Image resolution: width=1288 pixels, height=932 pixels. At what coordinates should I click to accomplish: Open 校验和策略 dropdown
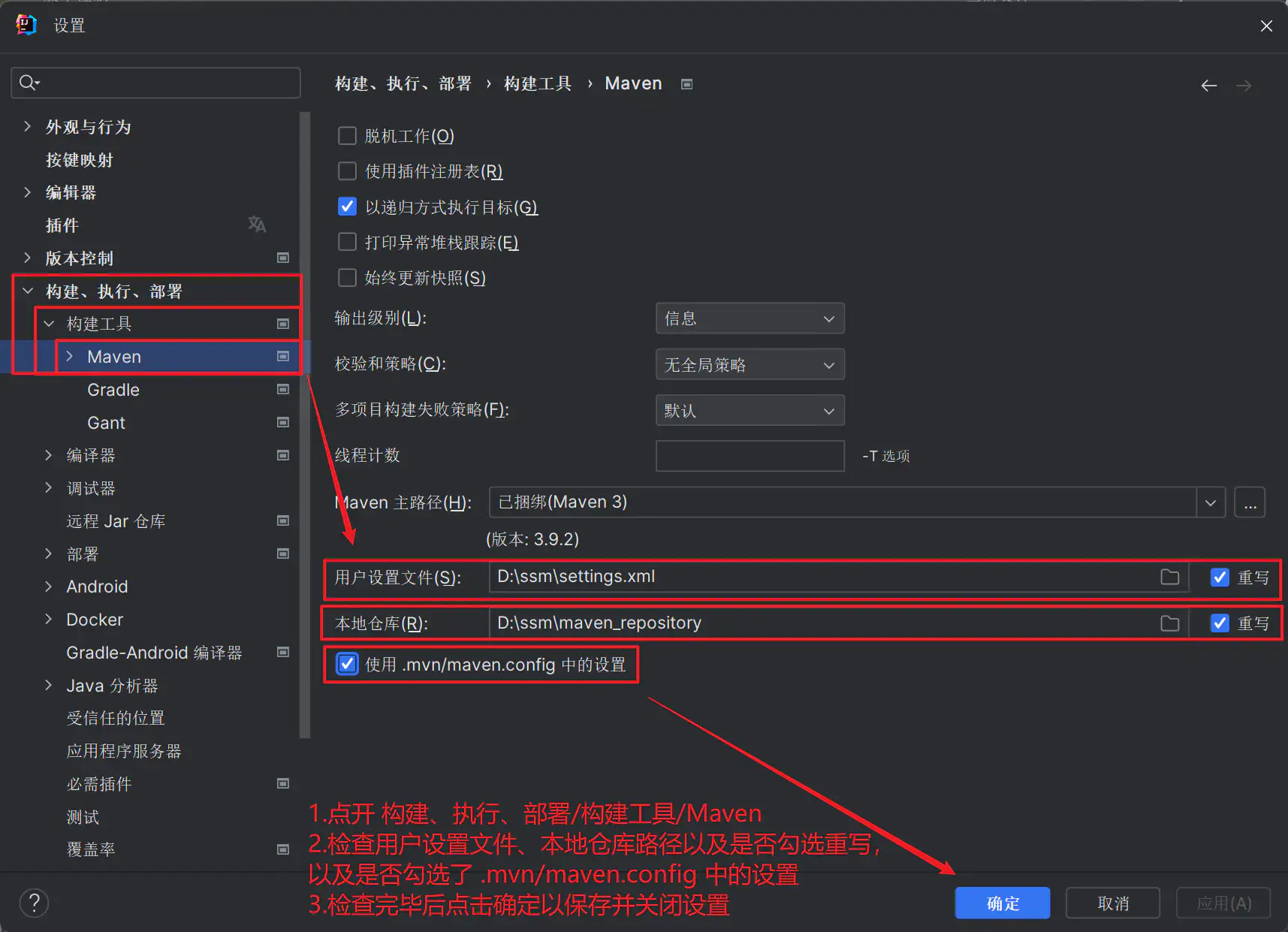coord(750,364)
